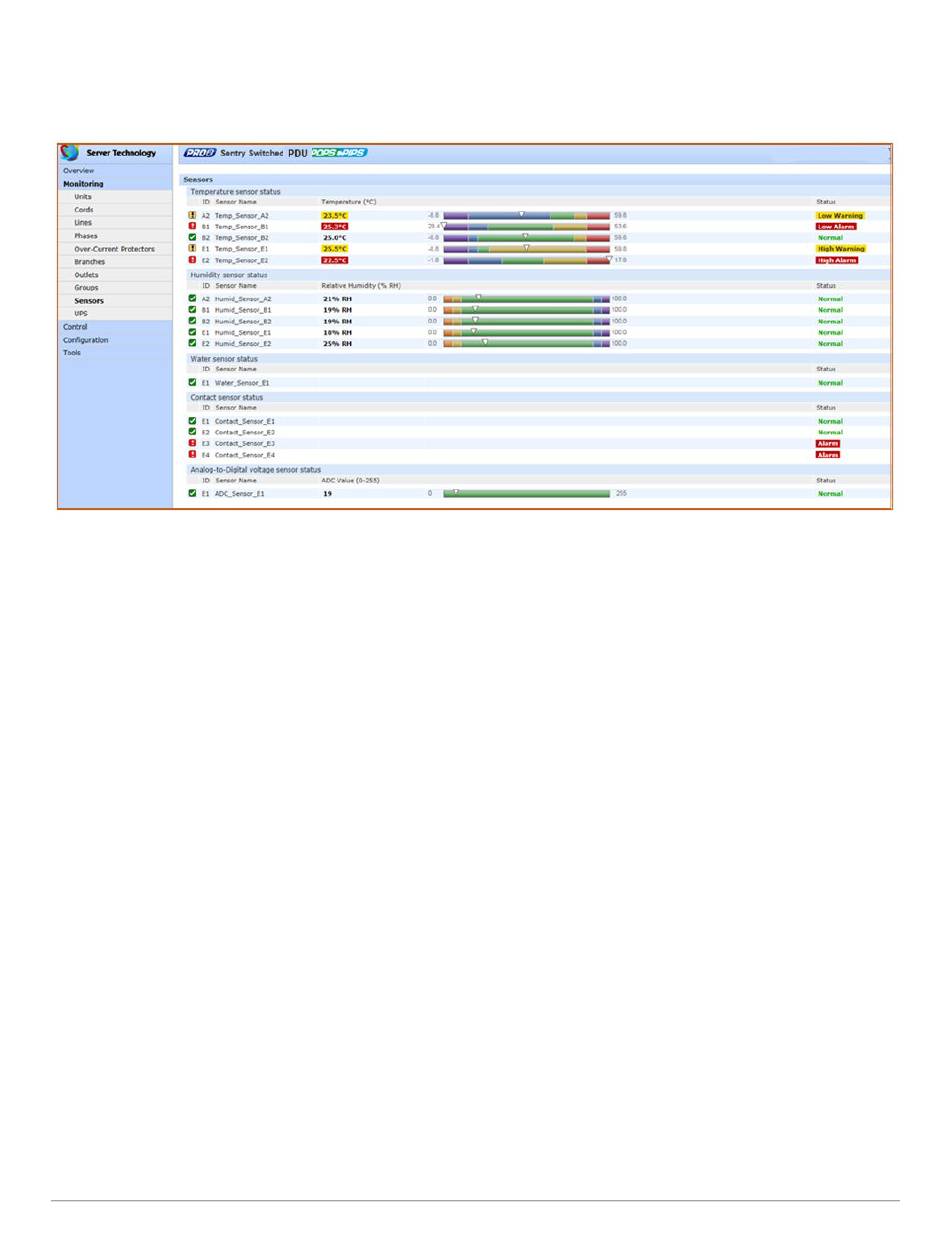Image resolution: width=950 pixels, height=1248 pixels.
Task: Click the warning icon beside Temp_Sensor_A2
Action: pos(192,215)
